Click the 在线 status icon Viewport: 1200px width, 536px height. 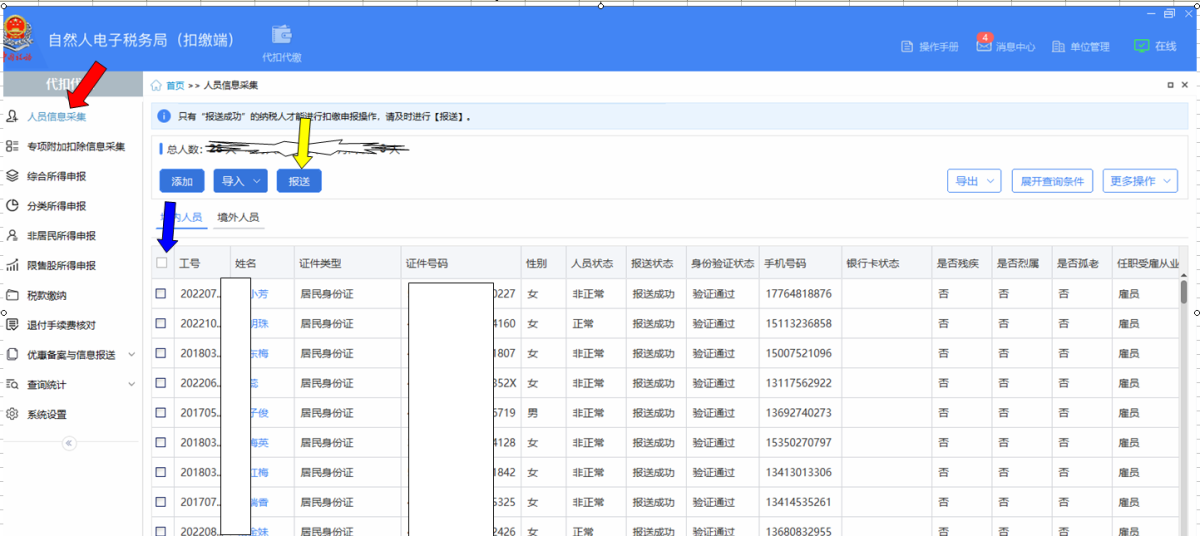click(1141, 46)
